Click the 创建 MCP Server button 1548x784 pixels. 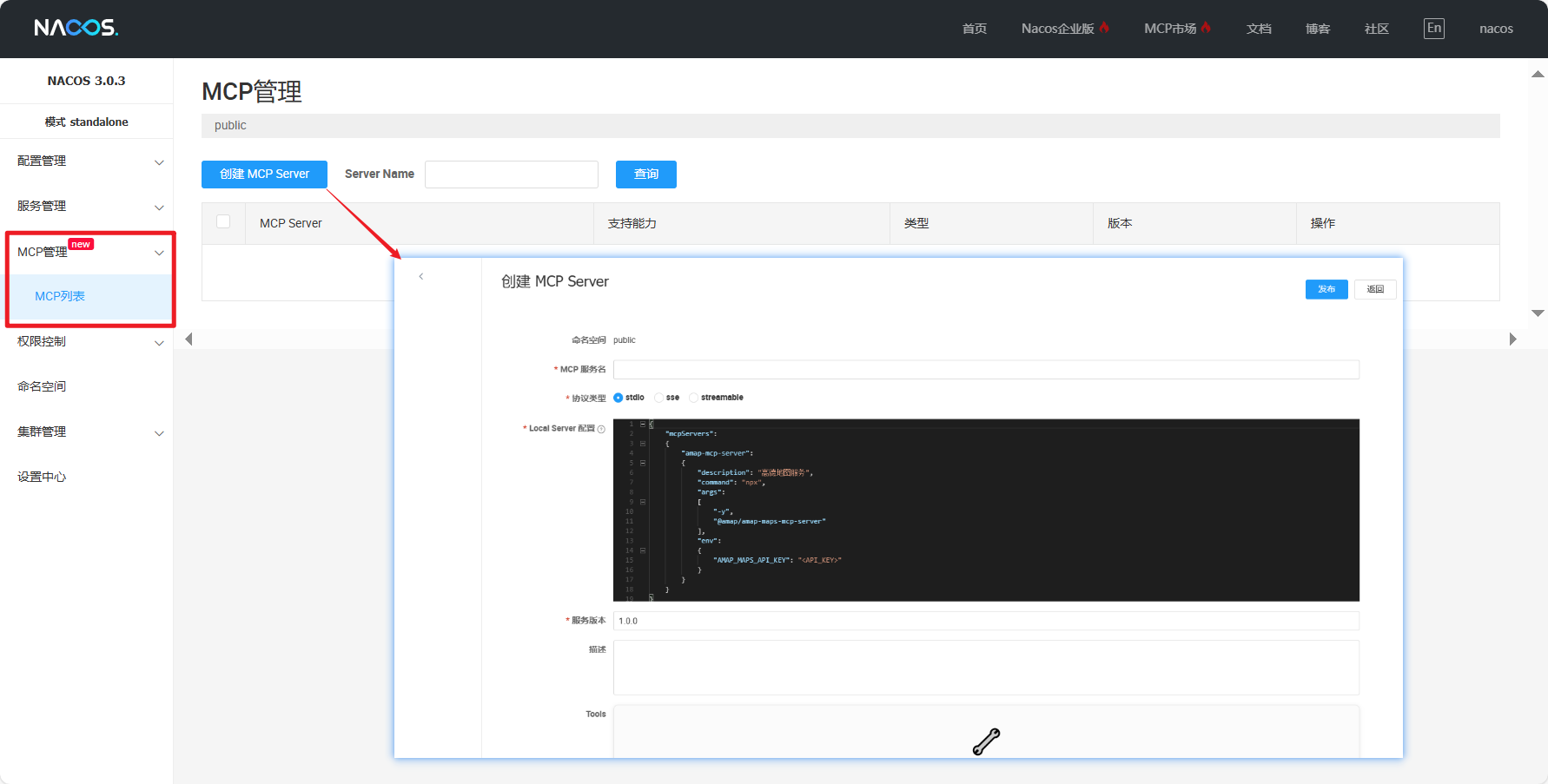[264, 175]
